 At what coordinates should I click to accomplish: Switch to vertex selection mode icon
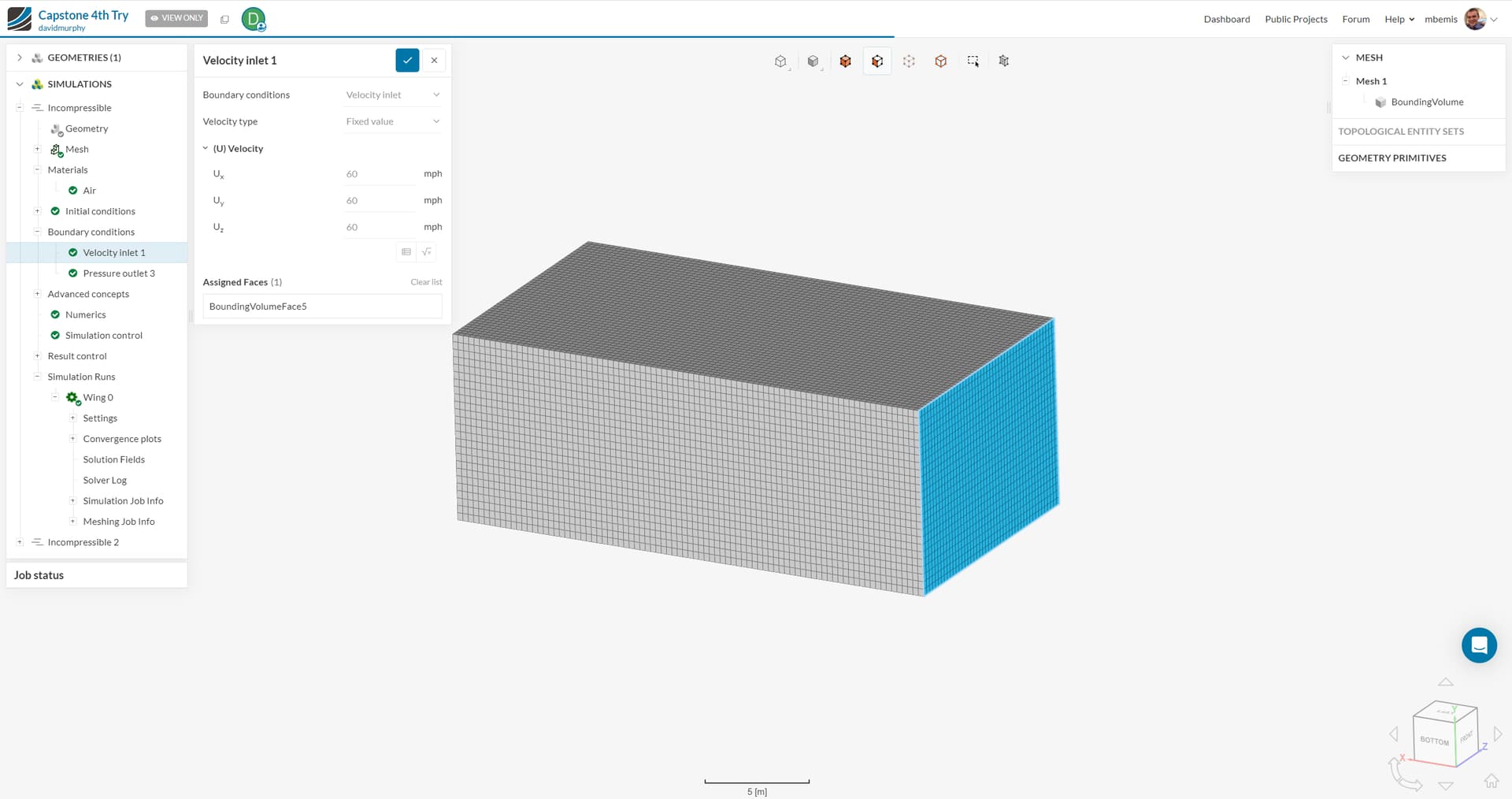coord(909,61)
